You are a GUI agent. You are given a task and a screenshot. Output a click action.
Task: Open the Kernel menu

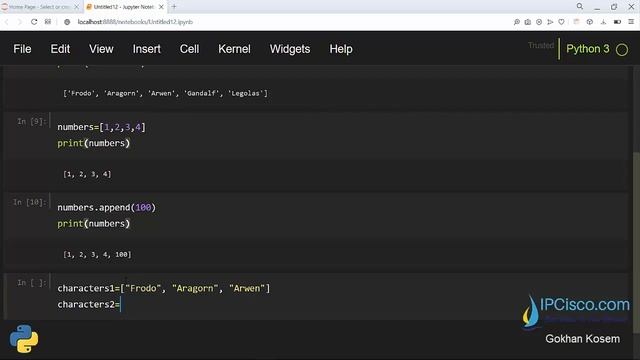234,49
